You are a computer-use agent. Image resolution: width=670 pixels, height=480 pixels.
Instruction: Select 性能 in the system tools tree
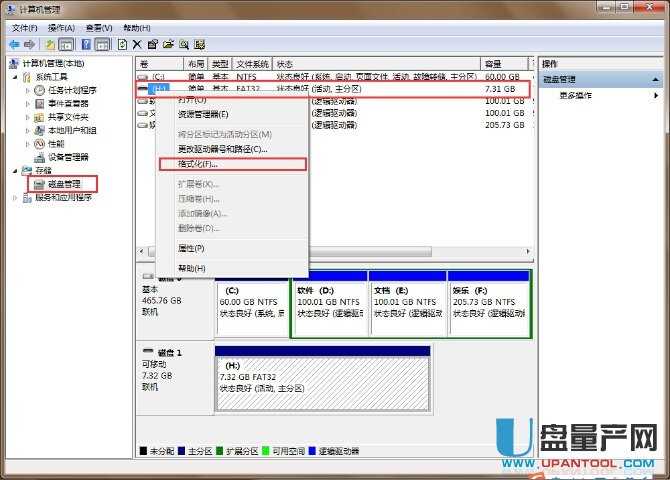[56, 143]
